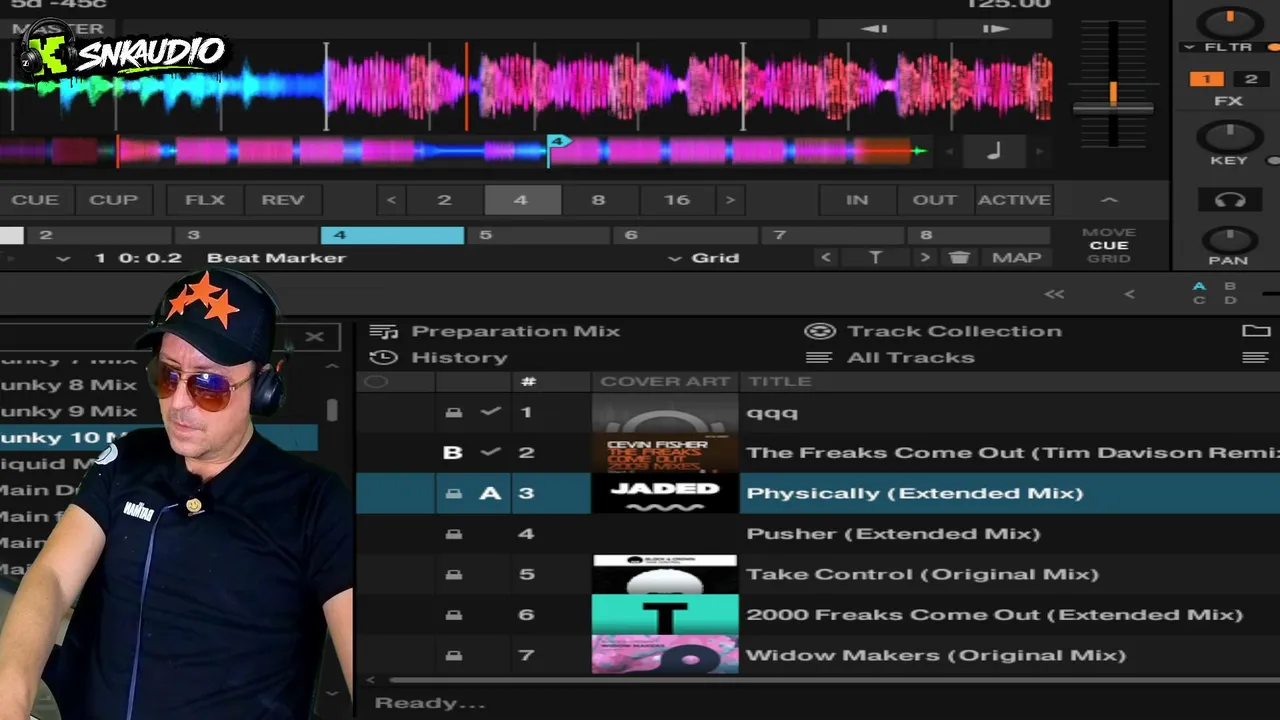Select hotcue slot 5
This screenshot has width=1280, height=720.
pos(538,236)
